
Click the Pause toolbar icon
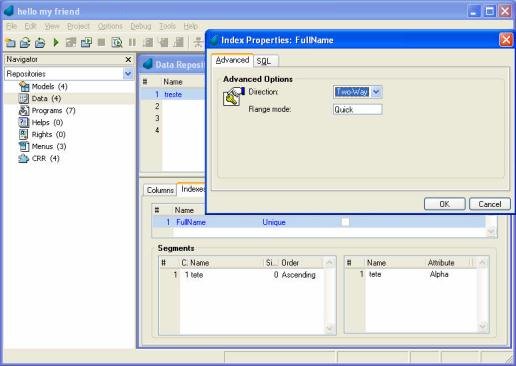point(132,43)
